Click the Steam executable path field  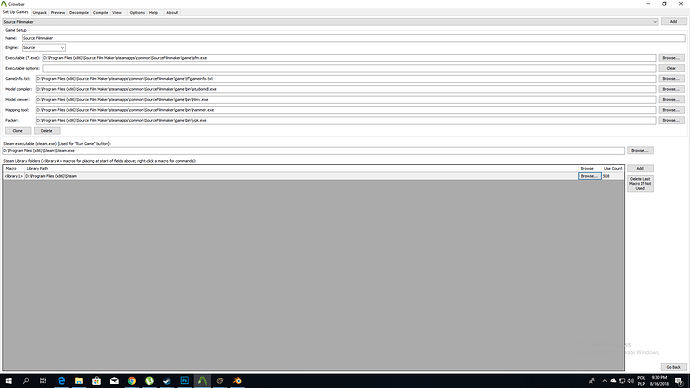pos(313,150)
